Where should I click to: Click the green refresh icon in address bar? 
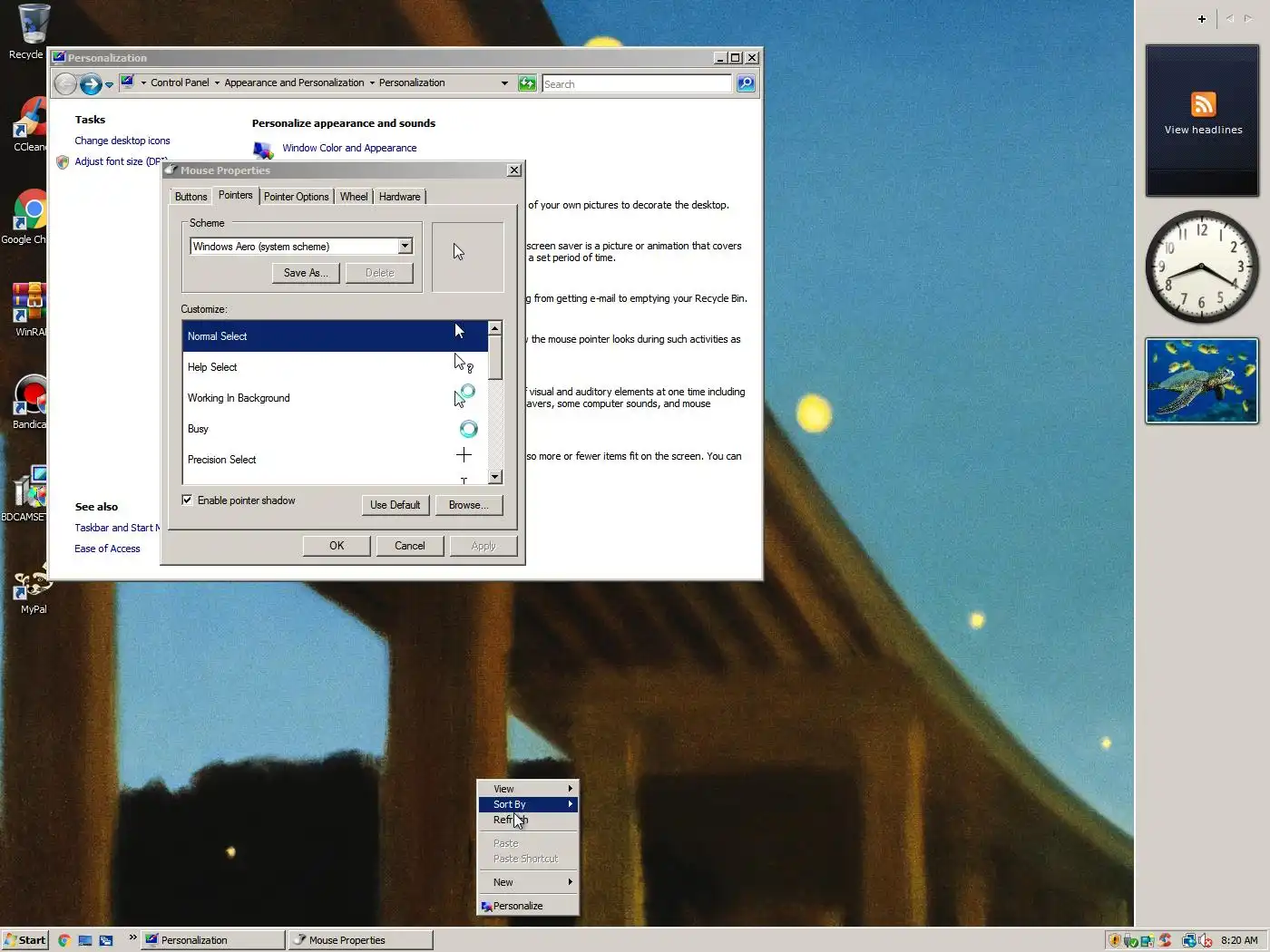click(x=527, y=83)
